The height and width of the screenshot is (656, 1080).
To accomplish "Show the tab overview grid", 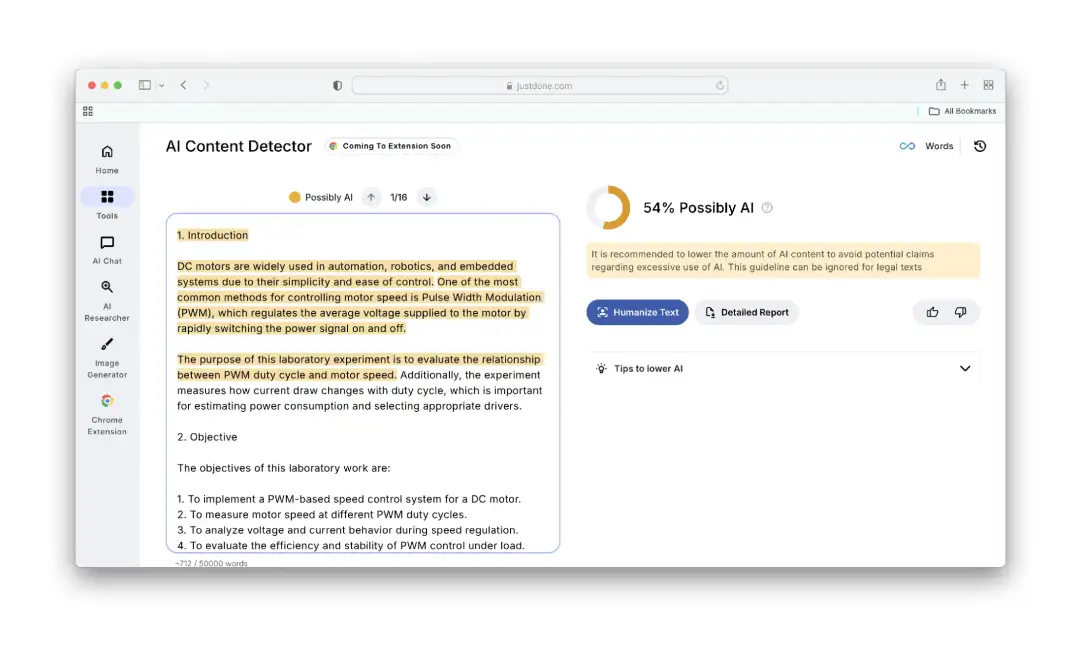I will pos(988,85).
